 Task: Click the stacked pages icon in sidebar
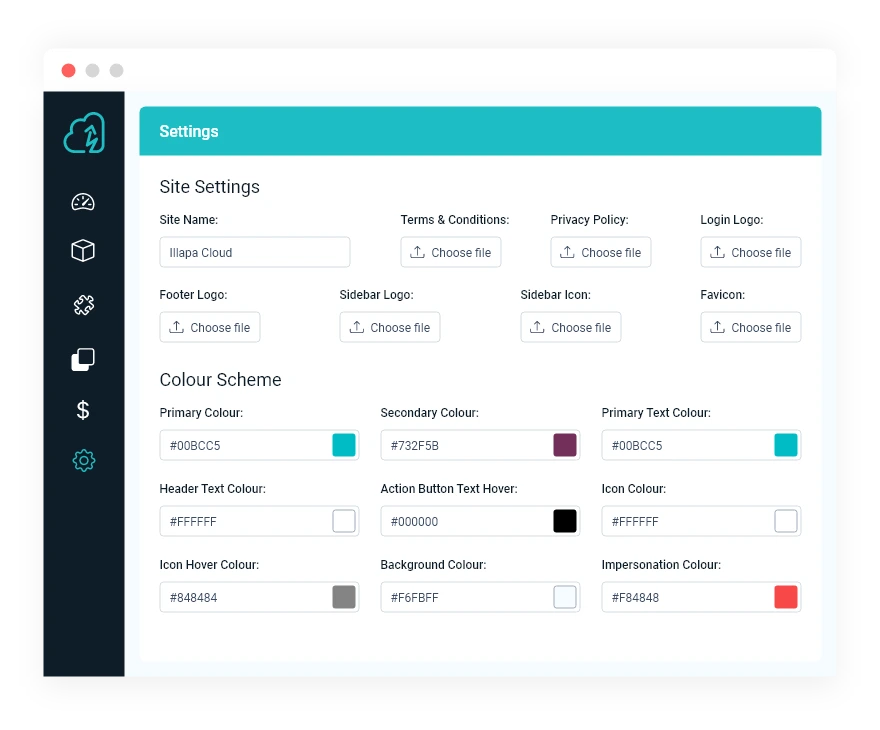84,358
